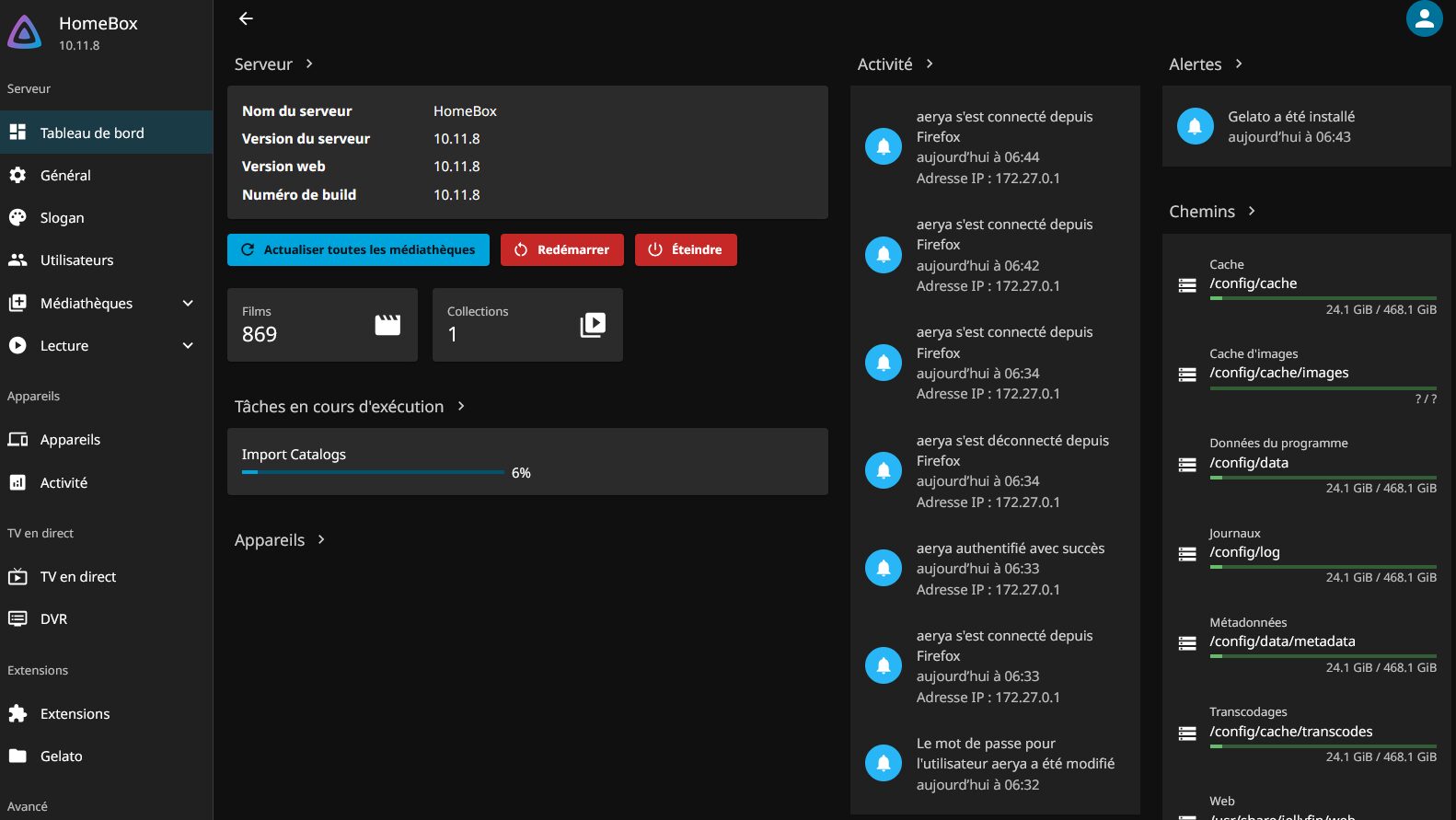Open the Alertes section chevron
Image resolution: width=1456 pixels, height=820 pixels.
pyautogui.click(x=1239, y=64)
